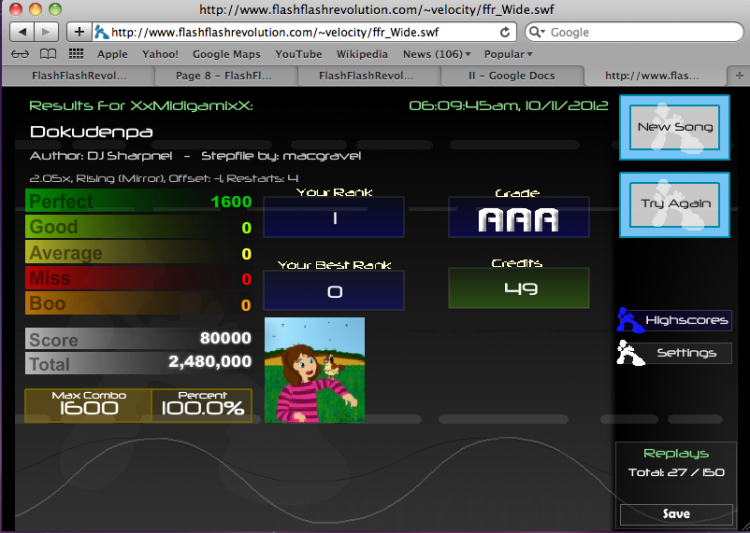
Task: Expand the Popular bookmarks dropdown
Action: [508, 54]
